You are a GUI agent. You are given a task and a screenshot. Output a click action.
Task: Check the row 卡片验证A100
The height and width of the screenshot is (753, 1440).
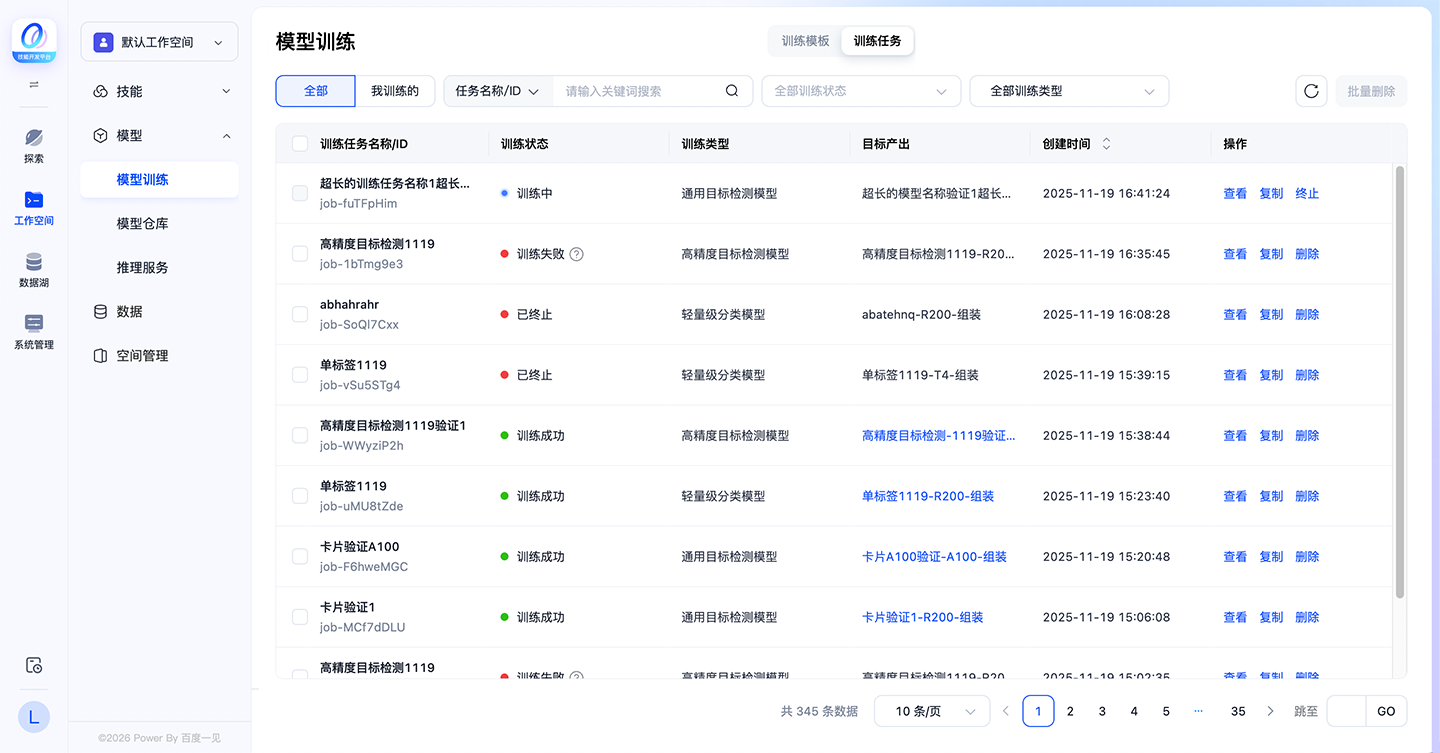coord(300,556)
